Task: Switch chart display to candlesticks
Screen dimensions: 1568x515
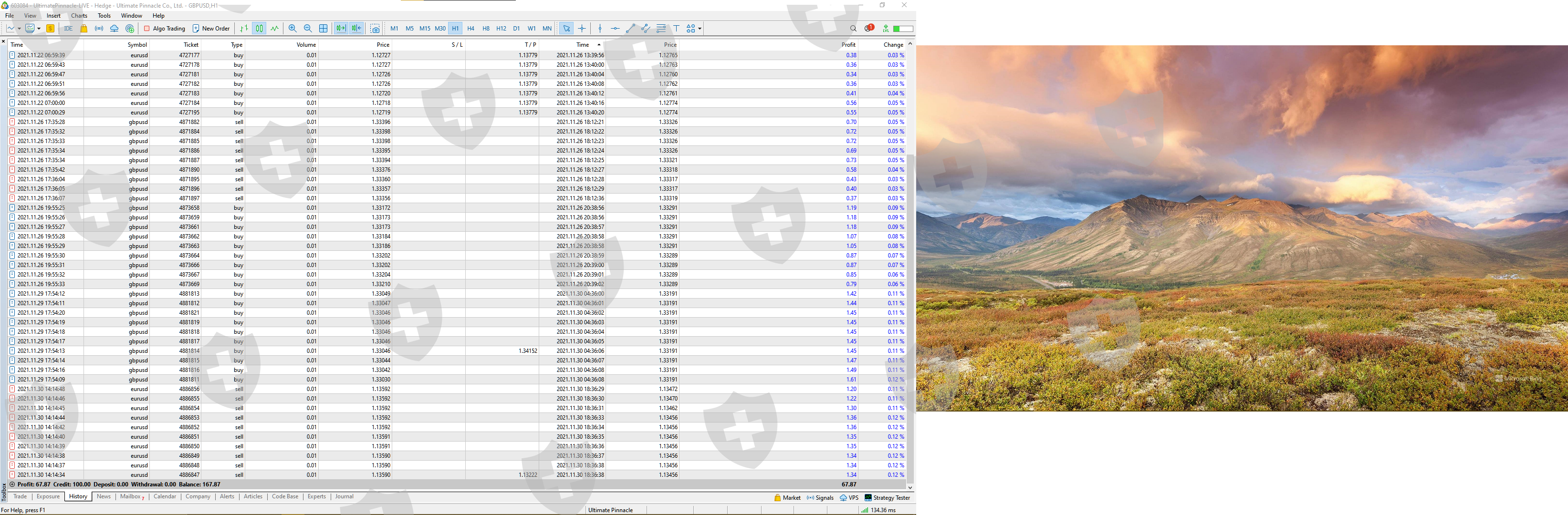Action: pos(259,29)
